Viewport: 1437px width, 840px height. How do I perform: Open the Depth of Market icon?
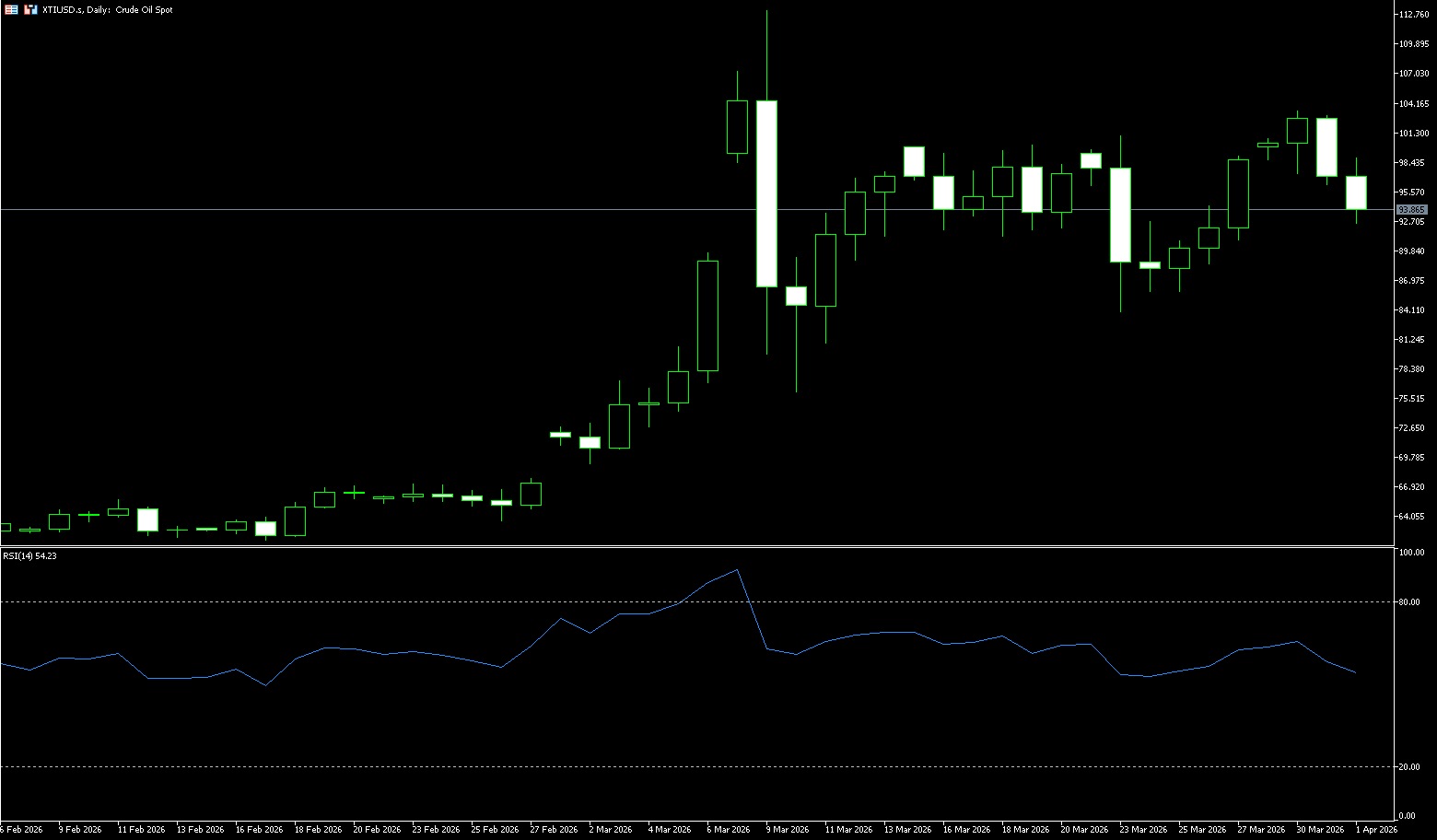pos(30,9)
